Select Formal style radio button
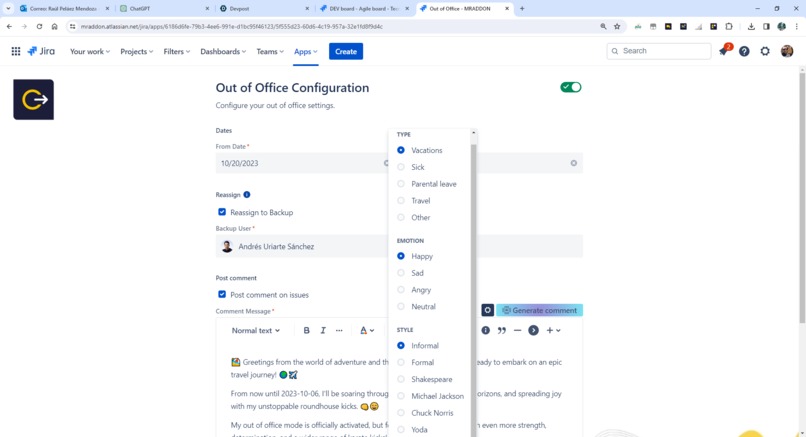 [x=401, y=362]
